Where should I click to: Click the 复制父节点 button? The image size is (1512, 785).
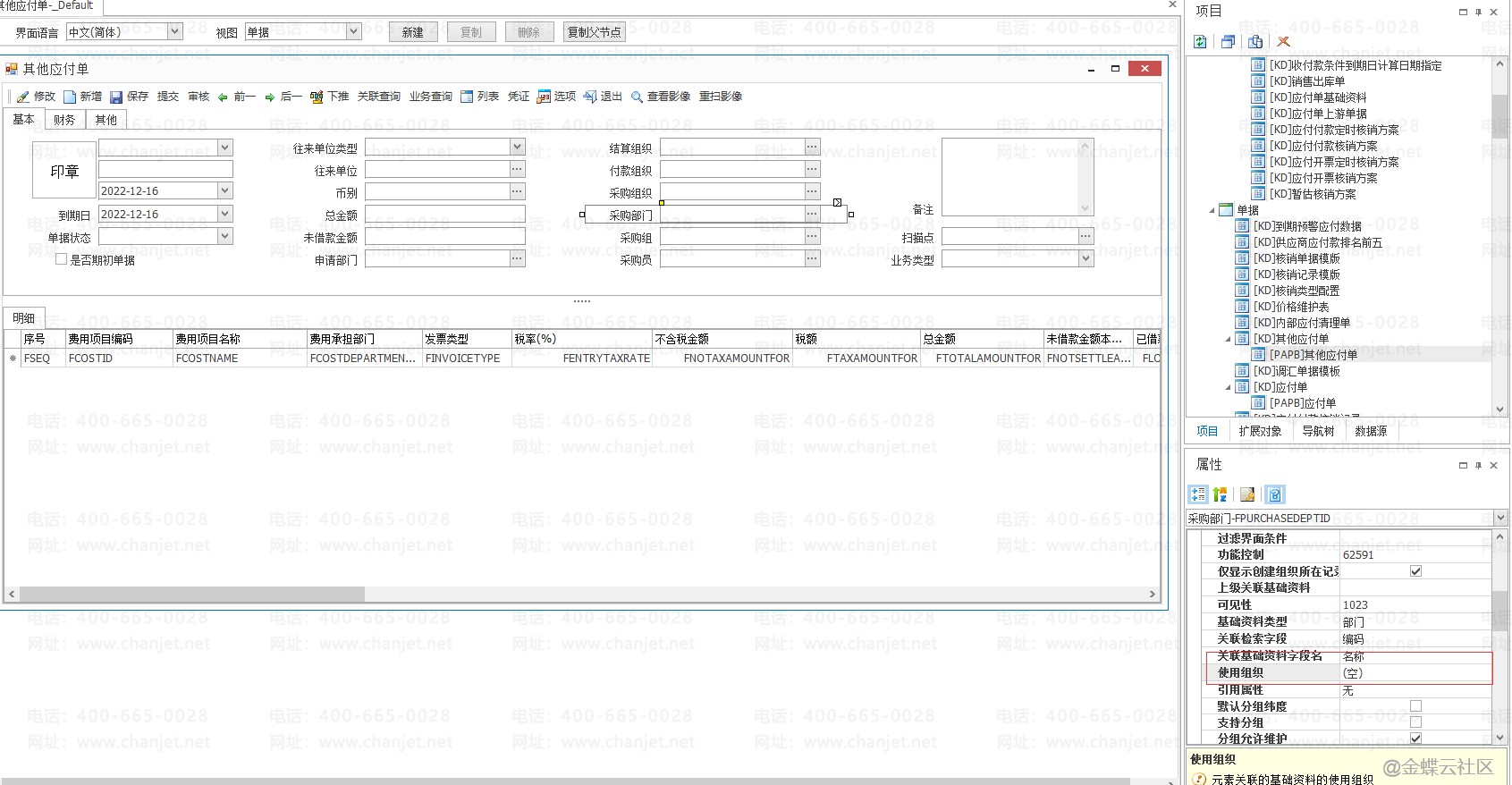[x=594, y=32]
